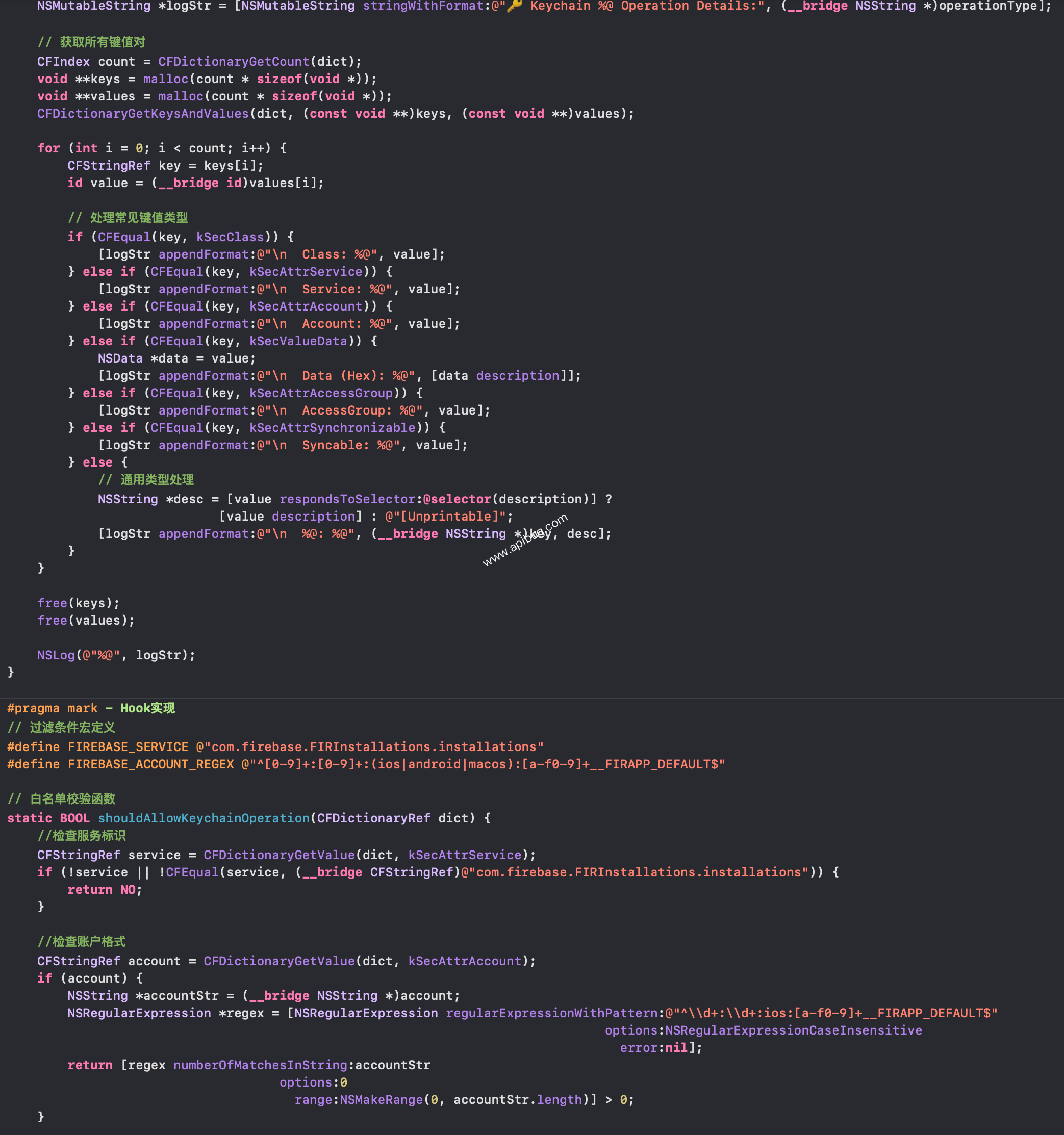Click the 'kSecClass' constant
The height and width of the screenshot is (1135, 1064).
[x=230, y=237]
